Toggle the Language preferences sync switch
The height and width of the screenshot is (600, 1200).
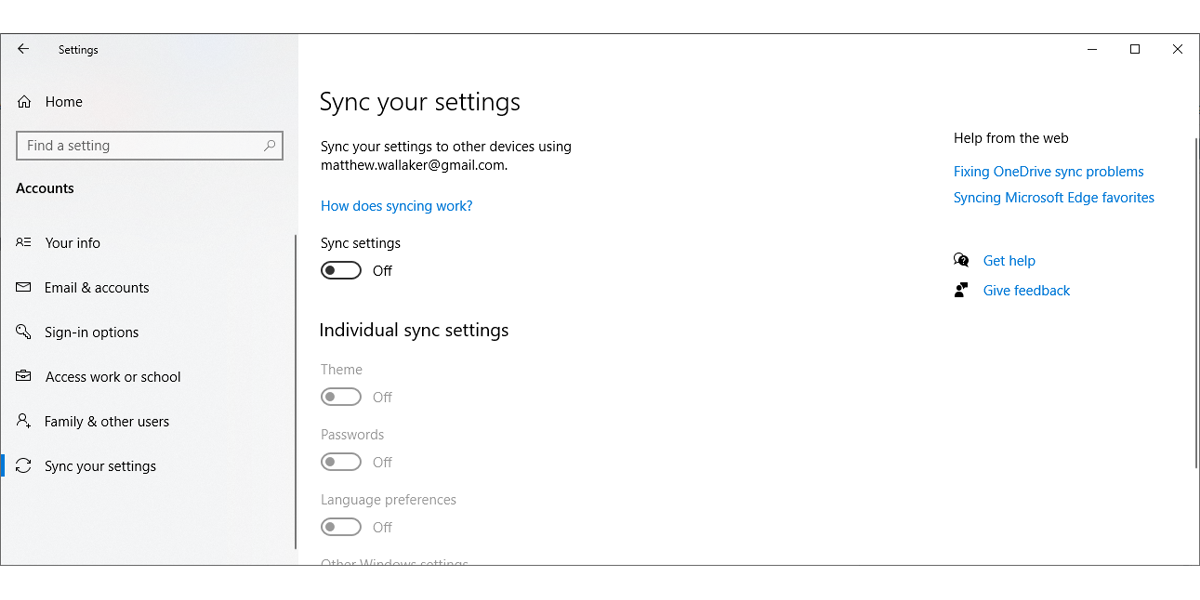(x=340, y=526)
